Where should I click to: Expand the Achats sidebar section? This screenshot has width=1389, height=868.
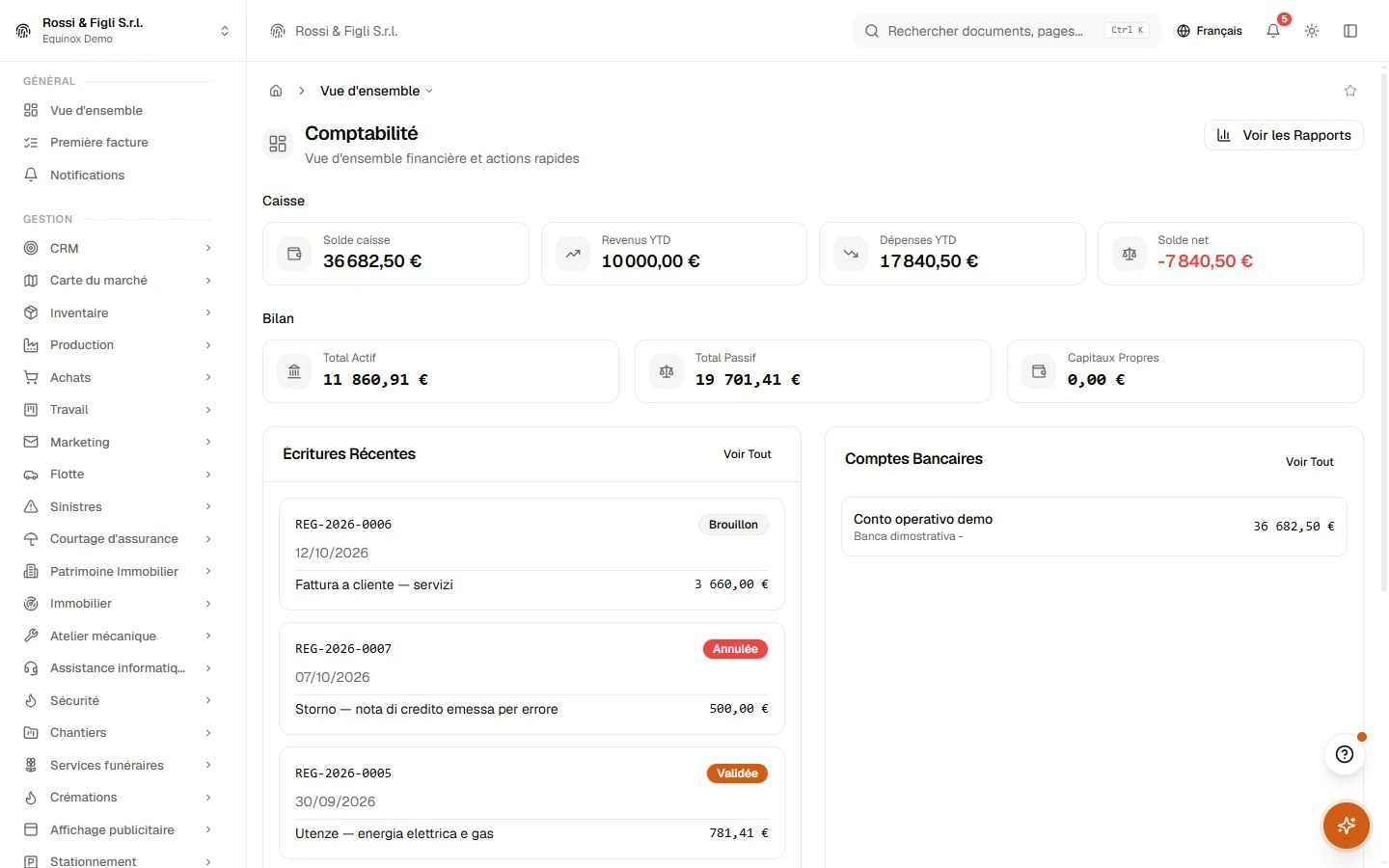[118, 377]
